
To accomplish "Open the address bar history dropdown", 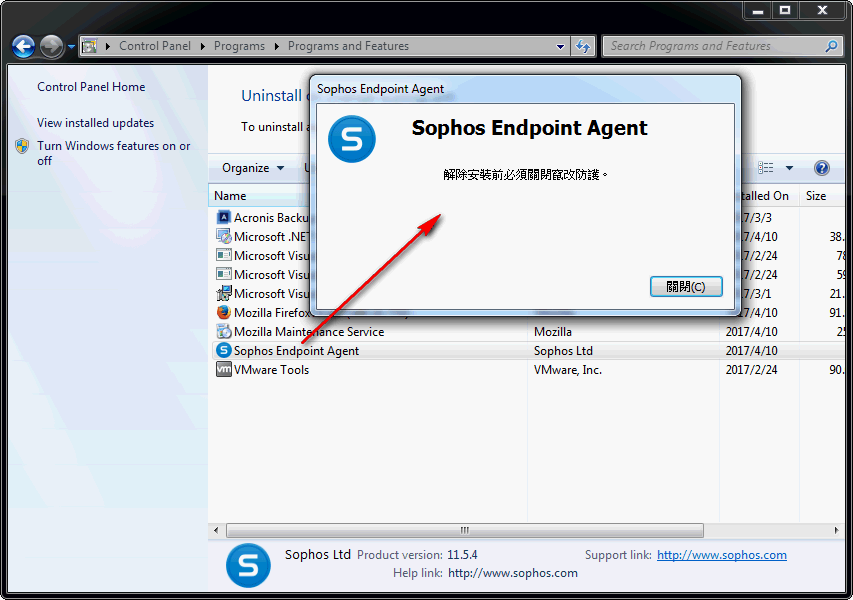I will pos(560,47).
